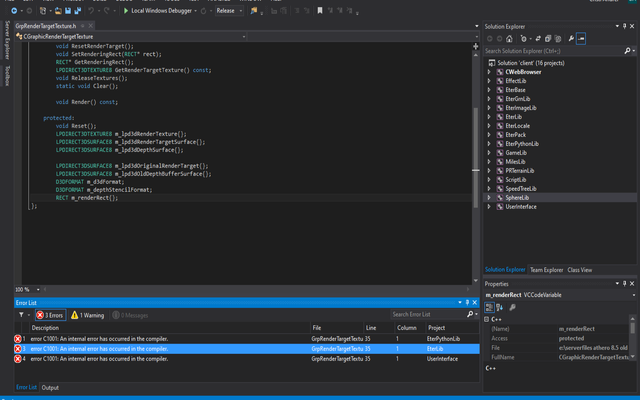
Task: Toggle the 0 Messages filter button
Action: [x=130, y=315]
